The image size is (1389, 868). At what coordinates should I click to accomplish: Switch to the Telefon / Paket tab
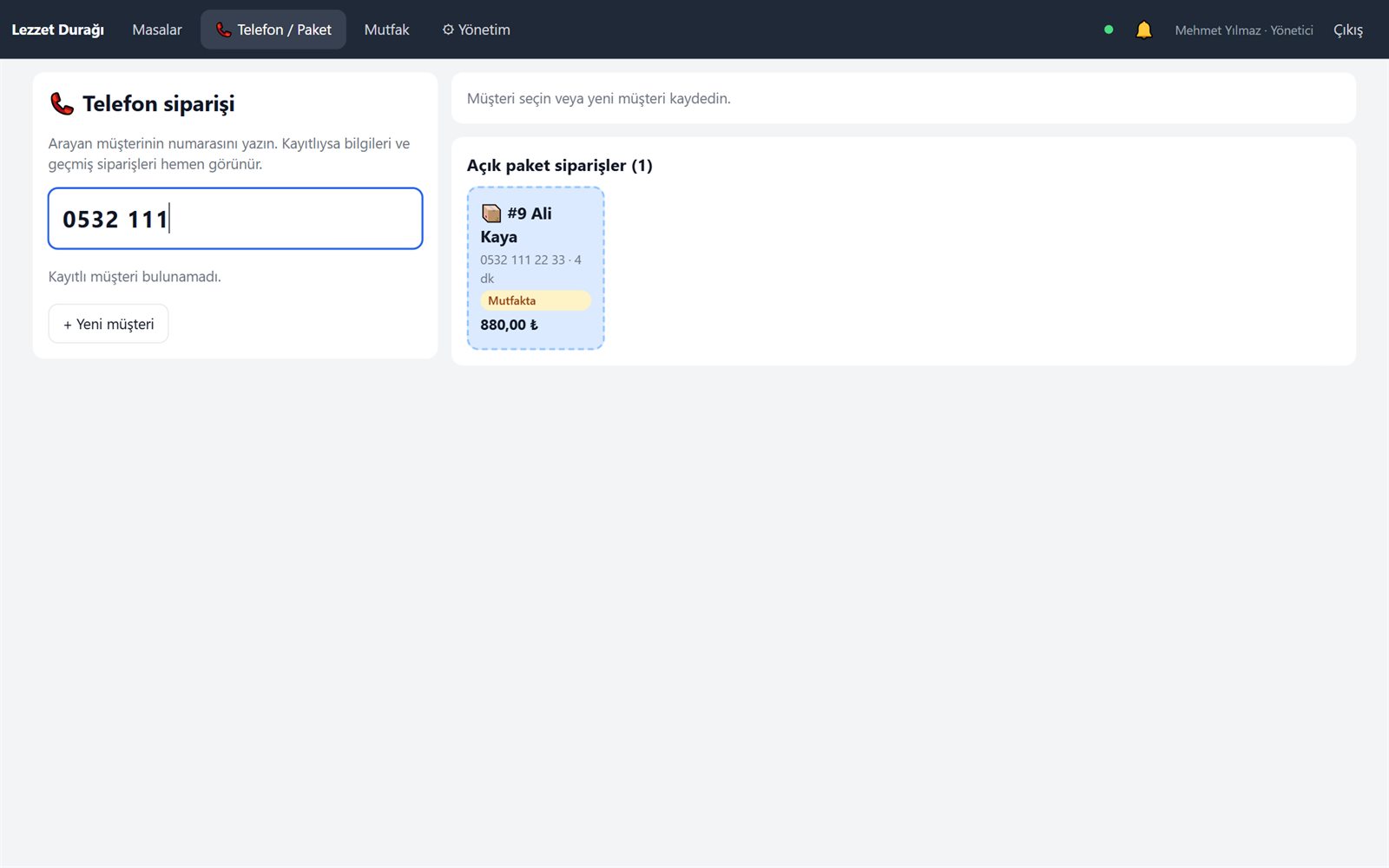pos(273,30)
